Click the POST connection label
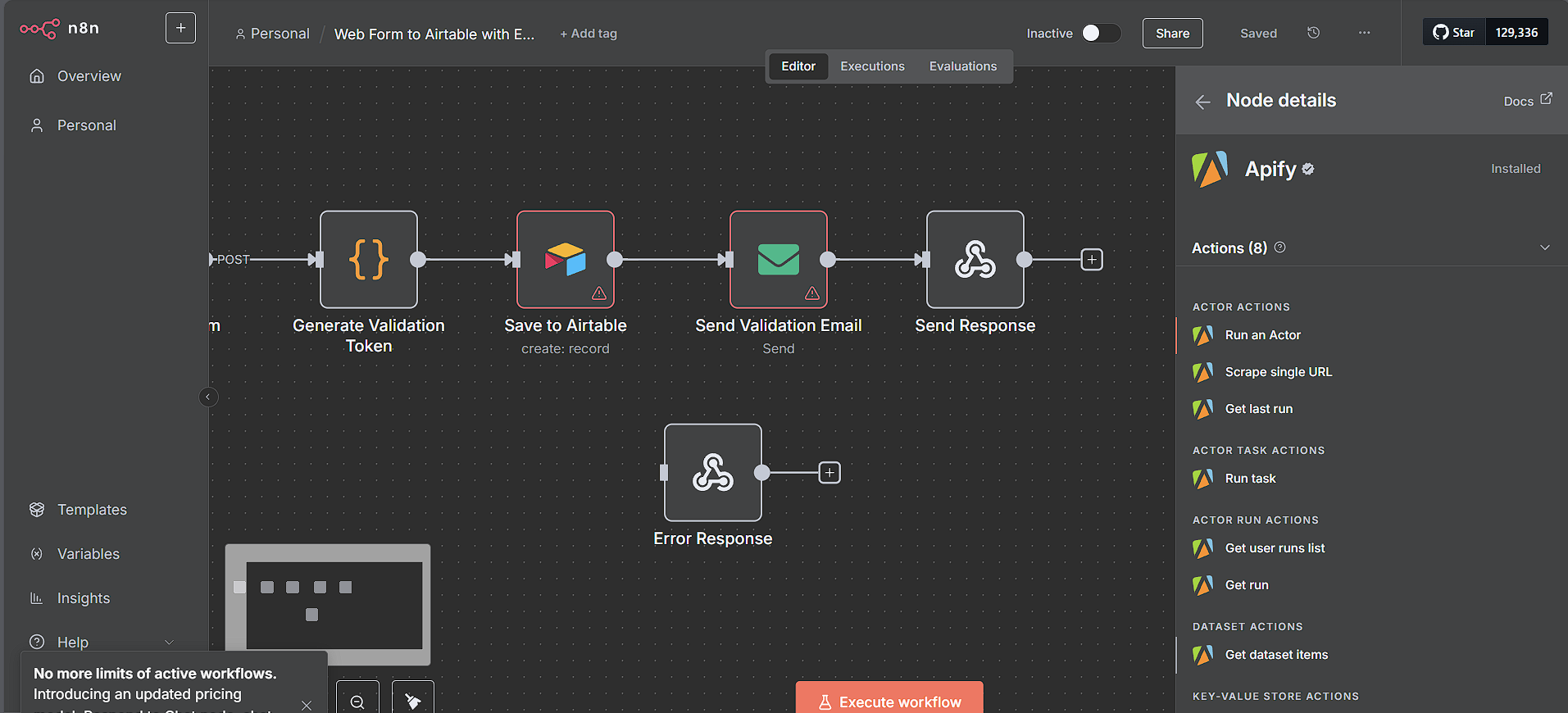1568x713 pixels. (233, 260)
